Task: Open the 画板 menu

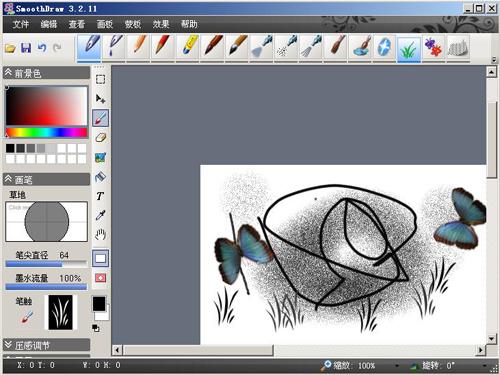Action: 105,24
